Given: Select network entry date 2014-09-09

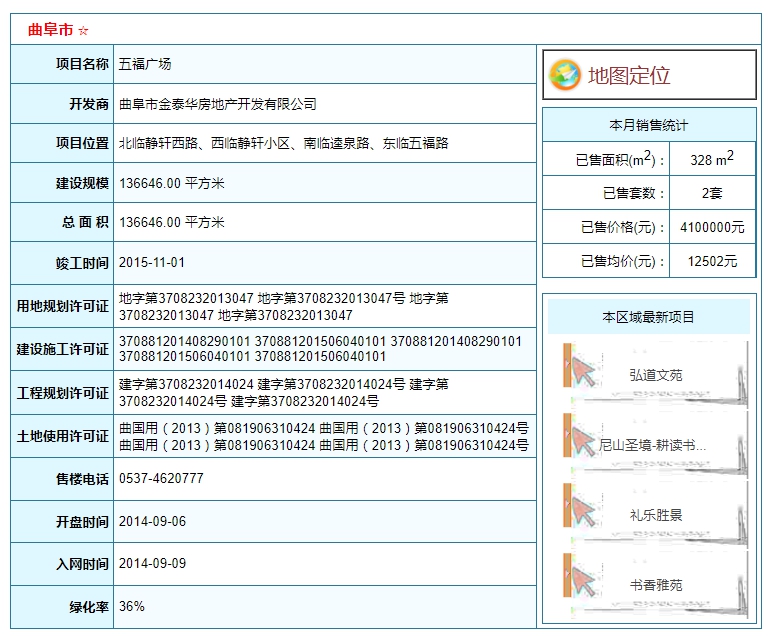Looking at the screenshot, I should [152, 563].
